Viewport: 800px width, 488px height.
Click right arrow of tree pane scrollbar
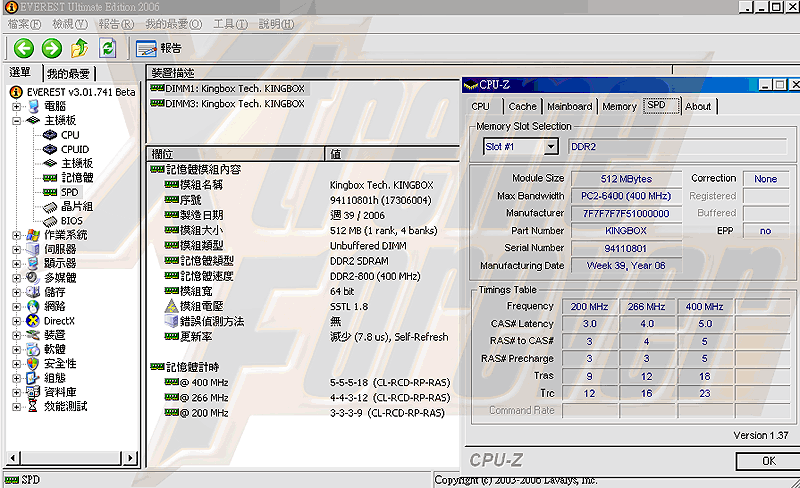(131, 458)
